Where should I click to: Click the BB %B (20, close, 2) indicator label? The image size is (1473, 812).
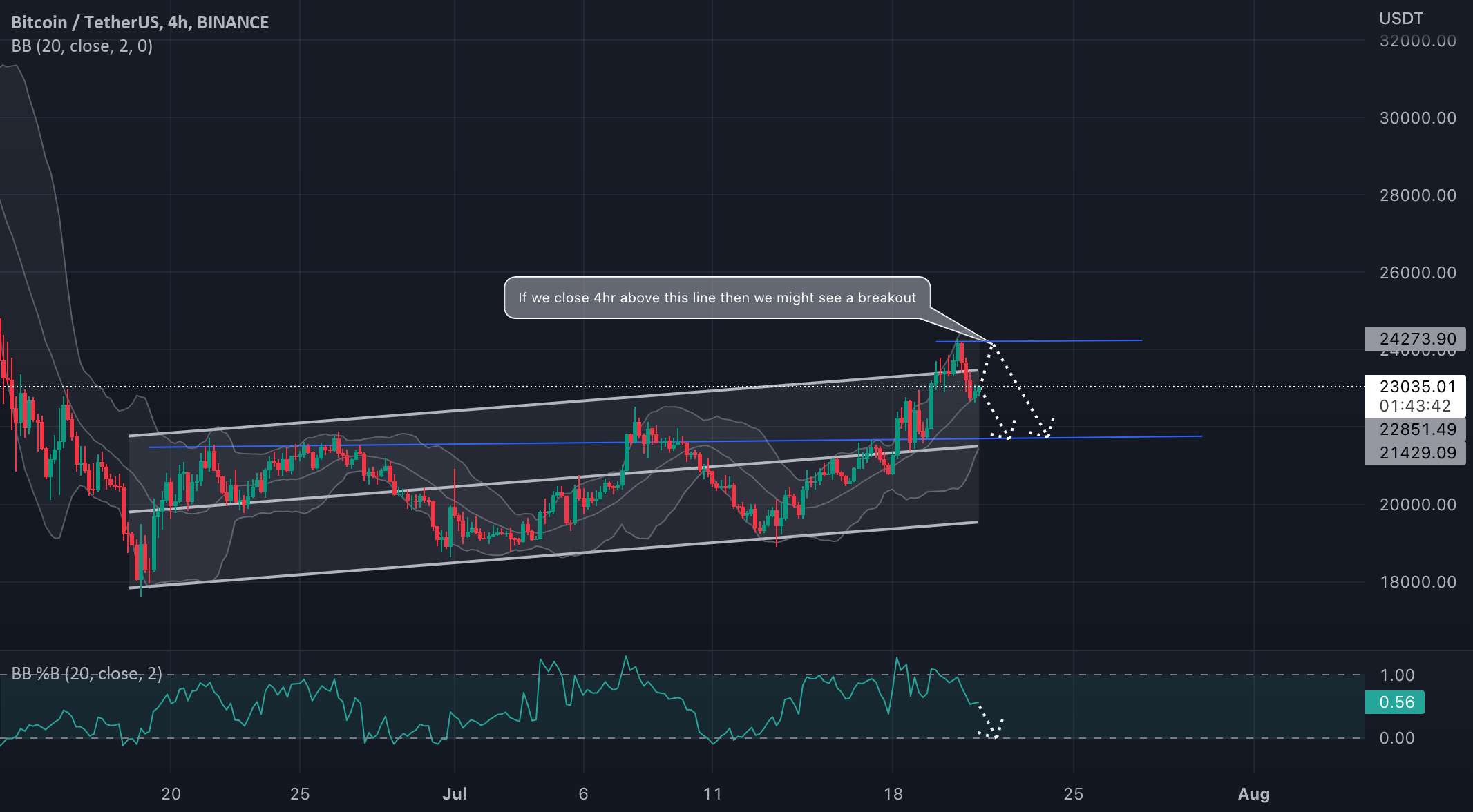87,673
